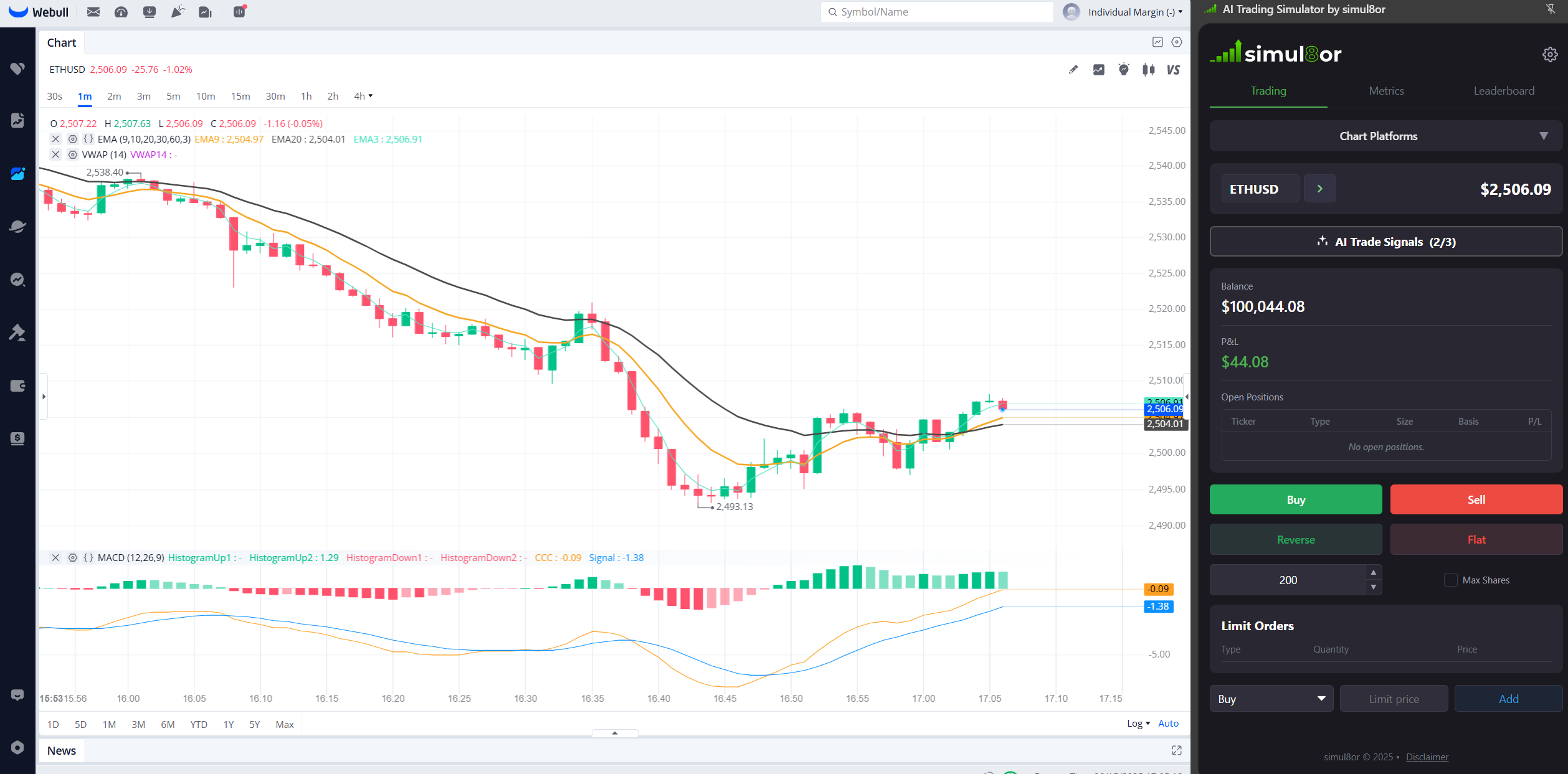
Task: Toggle EMA indicator visibility eye
Action: (72, 139)
